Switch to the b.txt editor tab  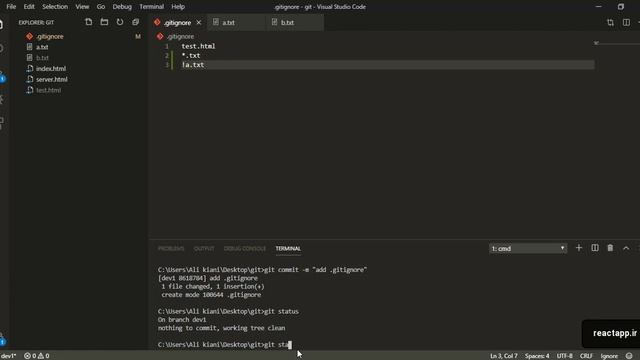tap(295, 22)
